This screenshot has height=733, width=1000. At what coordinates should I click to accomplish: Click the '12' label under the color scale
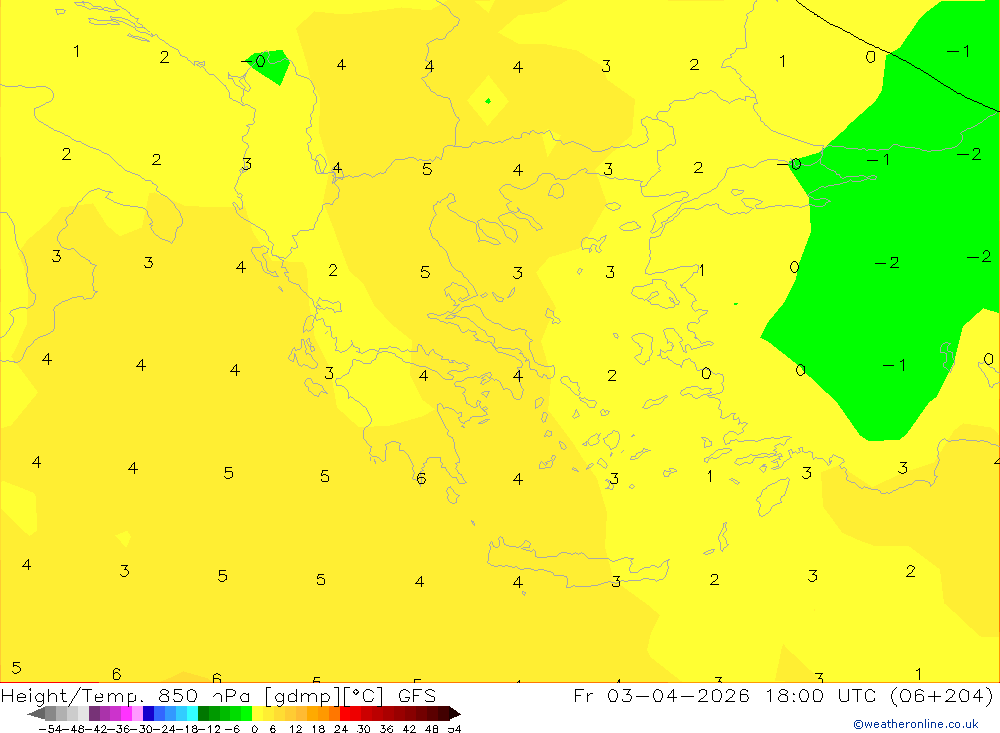tap(295, 729)
